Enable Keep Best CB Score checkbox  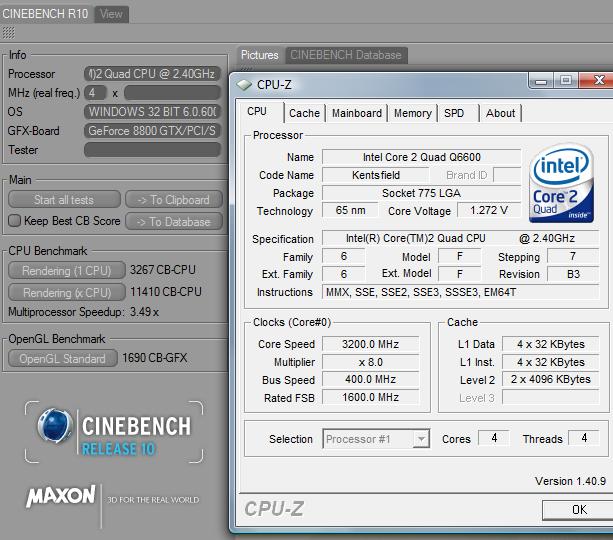(x=14, y=221)
